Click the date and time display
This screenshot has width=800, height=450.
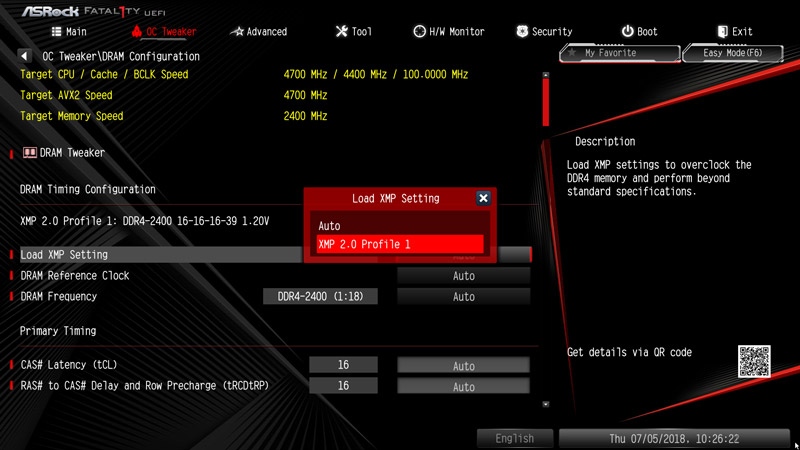[674, 438]
